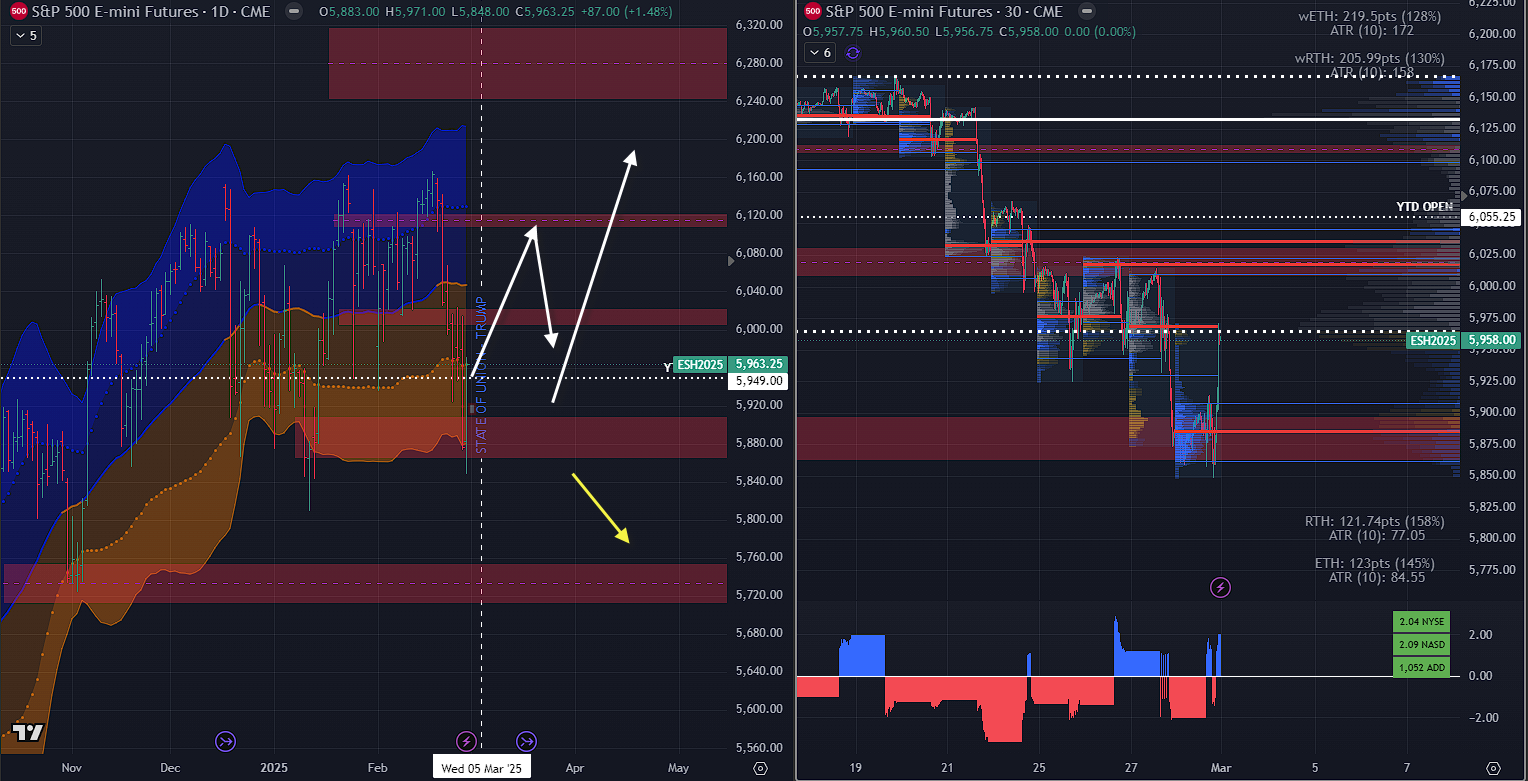Click the TradingView logo in the daily chart corner
1528x781 pixels.
tap(28, 732)
